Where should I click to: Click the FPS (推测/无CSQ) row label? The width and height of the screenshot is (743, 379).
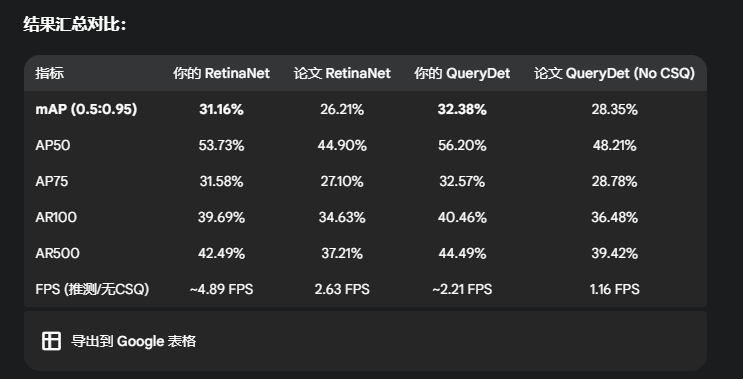pyautogui.click(x=92, y=289)
